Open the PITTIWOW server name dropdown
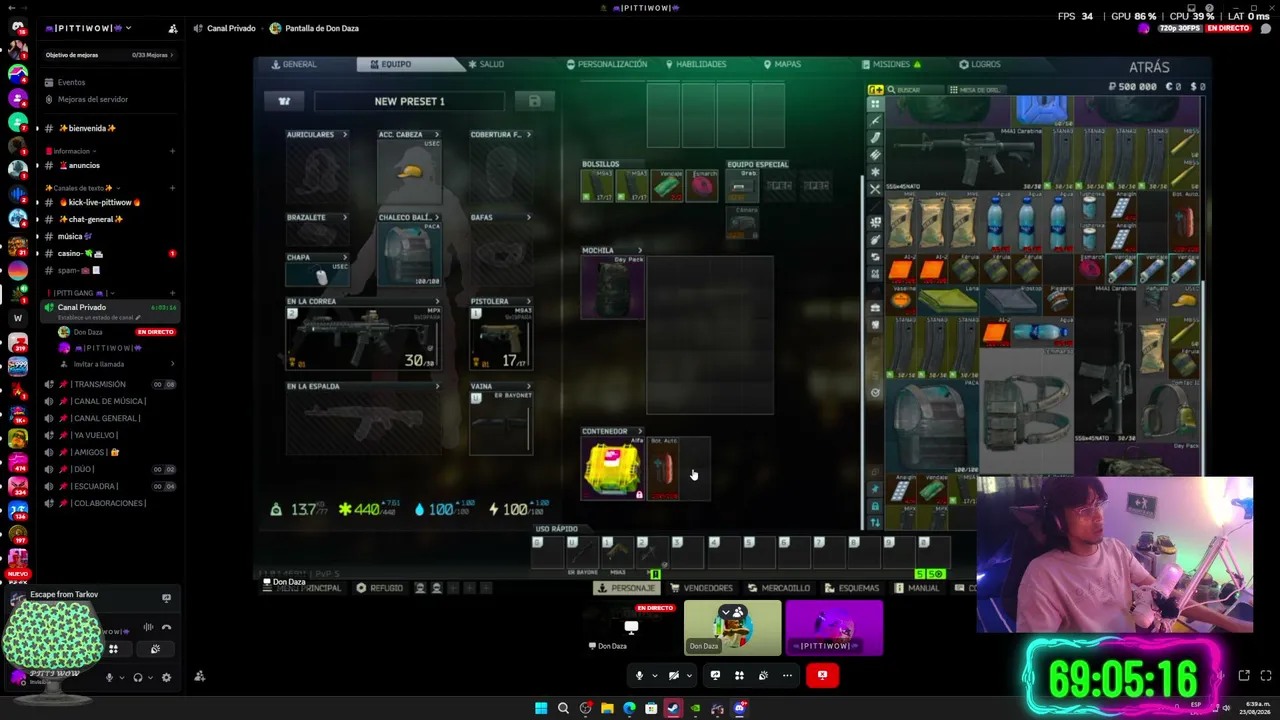 (x=88, y=28)
